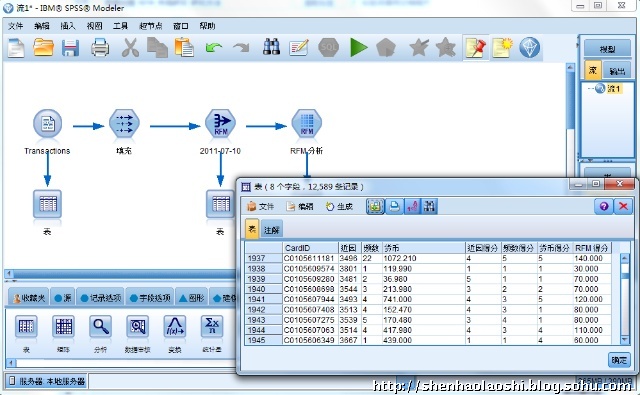This screenshot has width=640, height=395.
Task: Click the 确定 button
Action: 619,360
